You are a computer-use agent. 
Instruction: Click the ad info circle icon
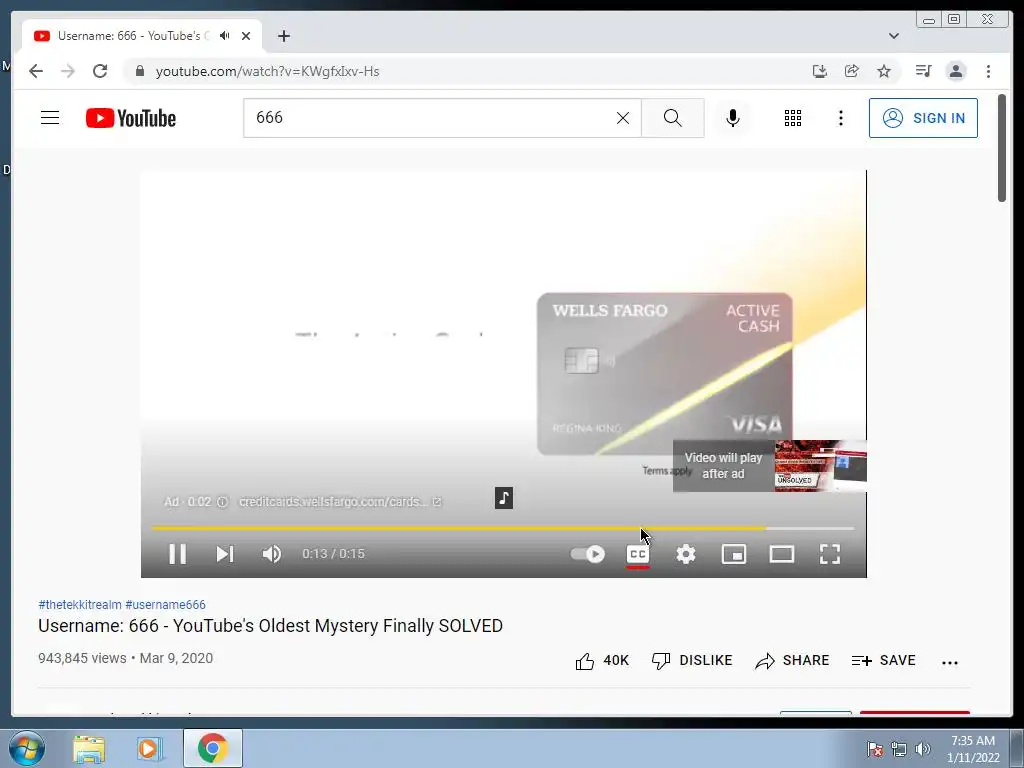pyautogui.click(x=222, y=502)
